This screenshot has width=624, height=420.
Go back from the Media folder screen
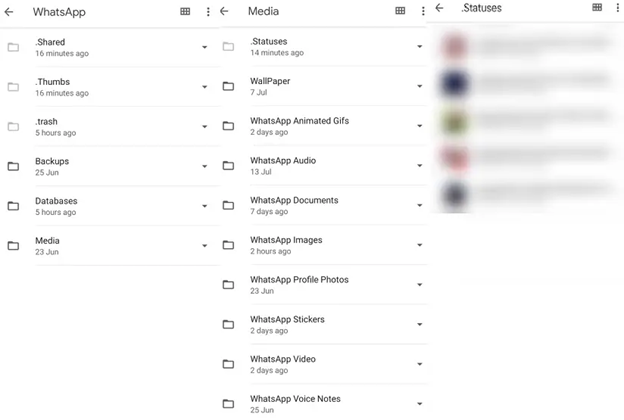coord(224,11)
